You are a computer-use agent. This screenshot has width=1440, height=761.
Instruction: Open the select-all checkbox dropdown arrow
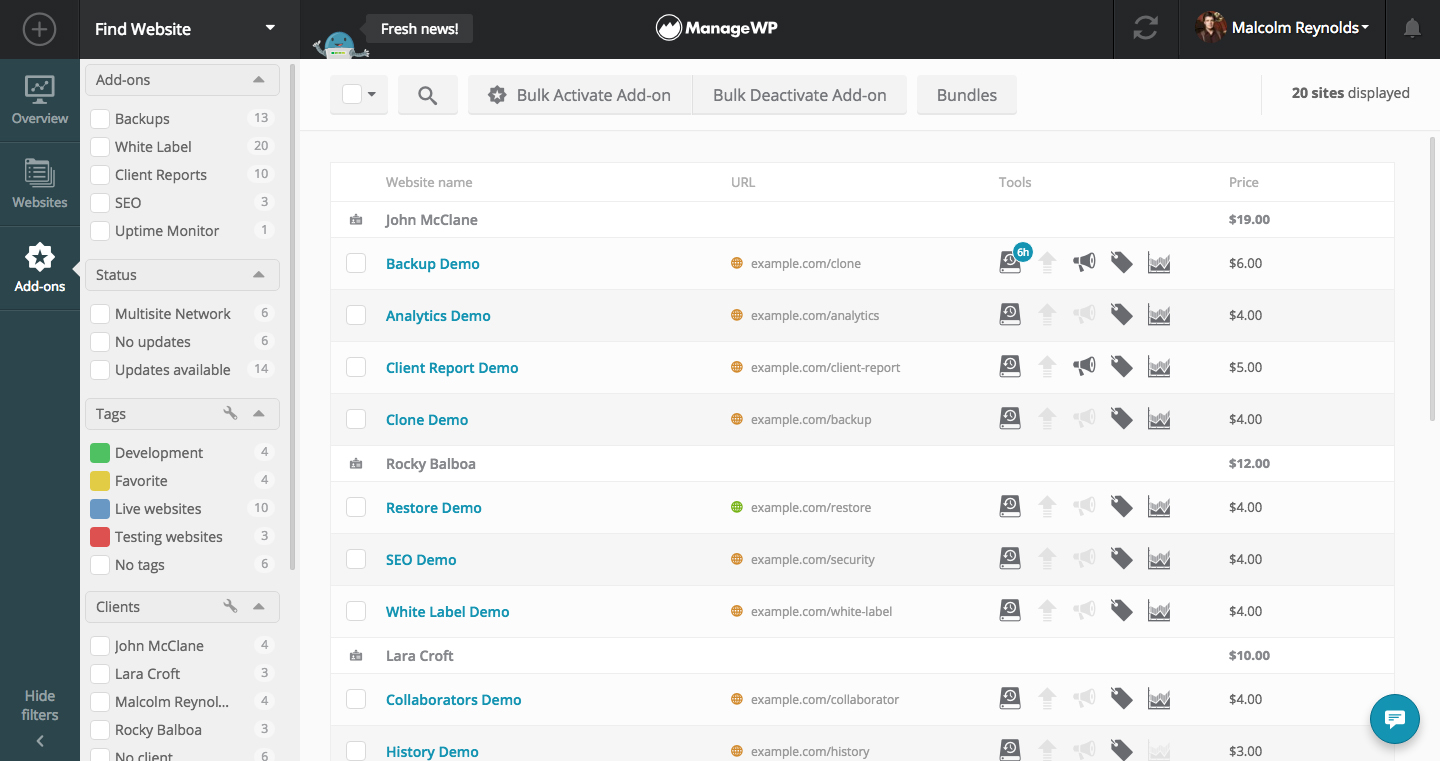point(372,95)
